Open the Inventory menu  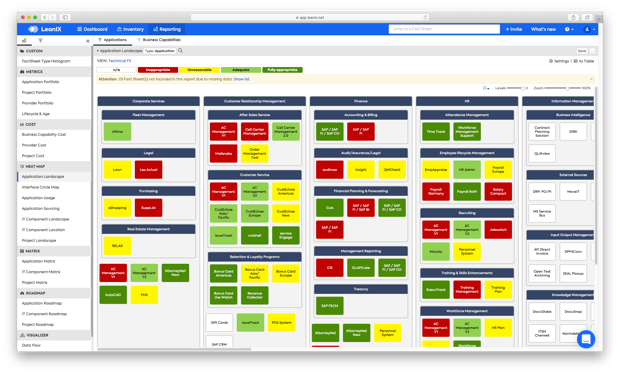130,29
